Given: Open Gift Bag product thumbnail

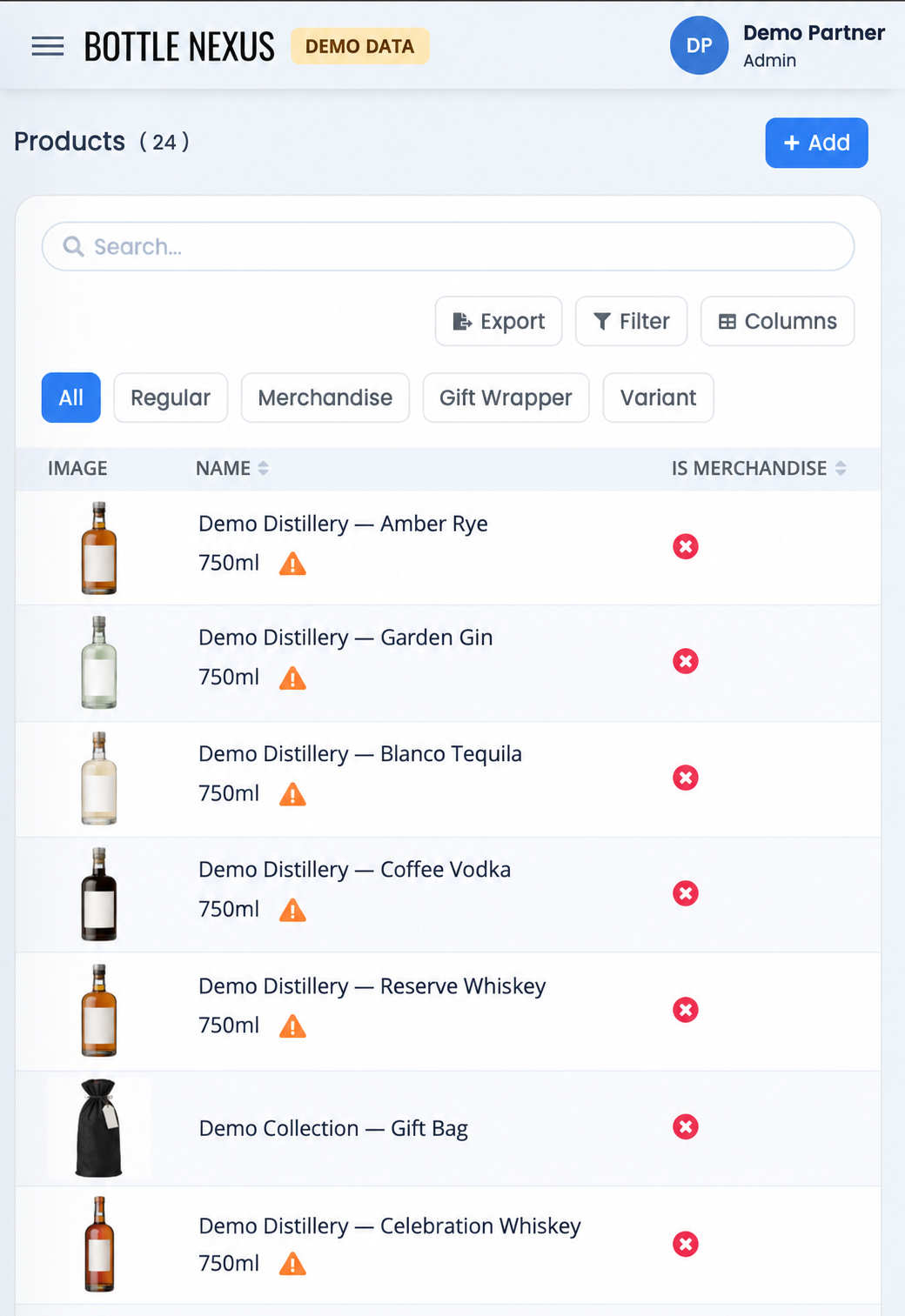Looking at the screenshot, I should coord(99,1128).
